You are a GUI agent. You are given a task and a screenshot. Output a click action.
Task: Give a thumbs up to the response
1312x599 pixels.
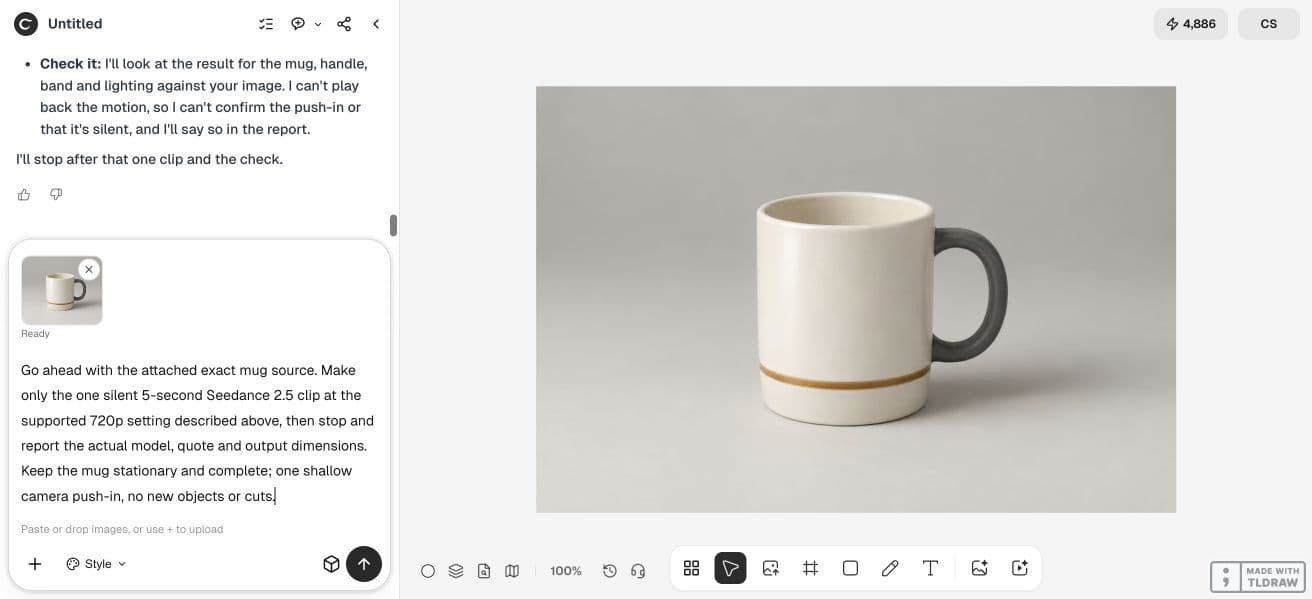[x=24, y=195]
